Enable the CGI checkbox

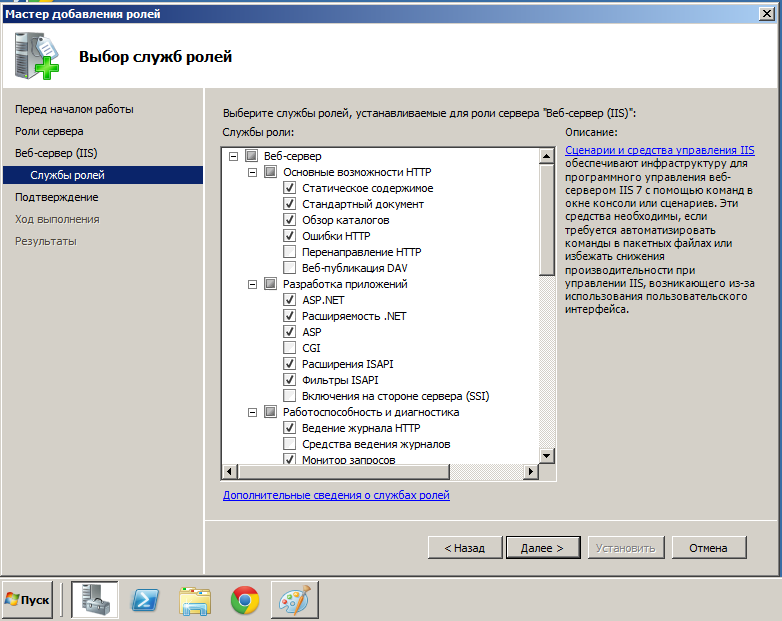290,348
